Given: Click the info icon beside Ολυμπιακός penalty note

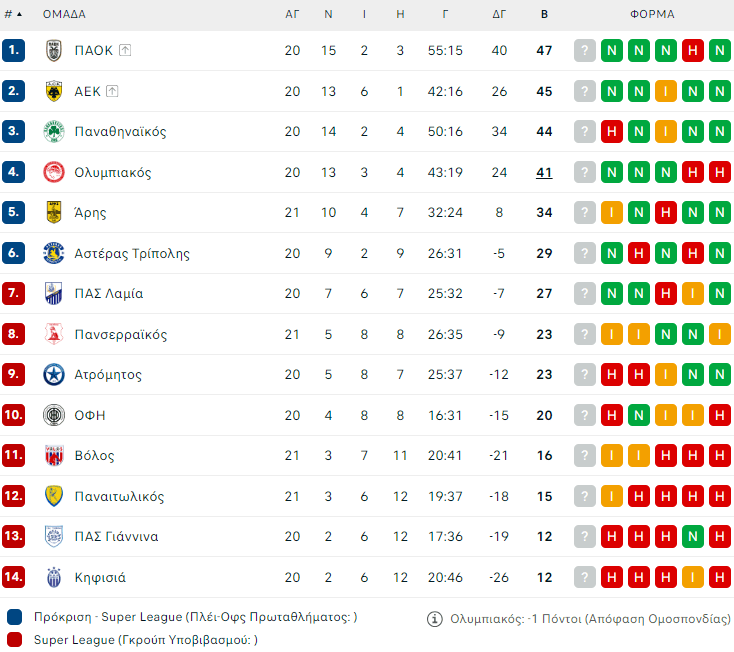Looking at the screenshot, I should (435, 619).
